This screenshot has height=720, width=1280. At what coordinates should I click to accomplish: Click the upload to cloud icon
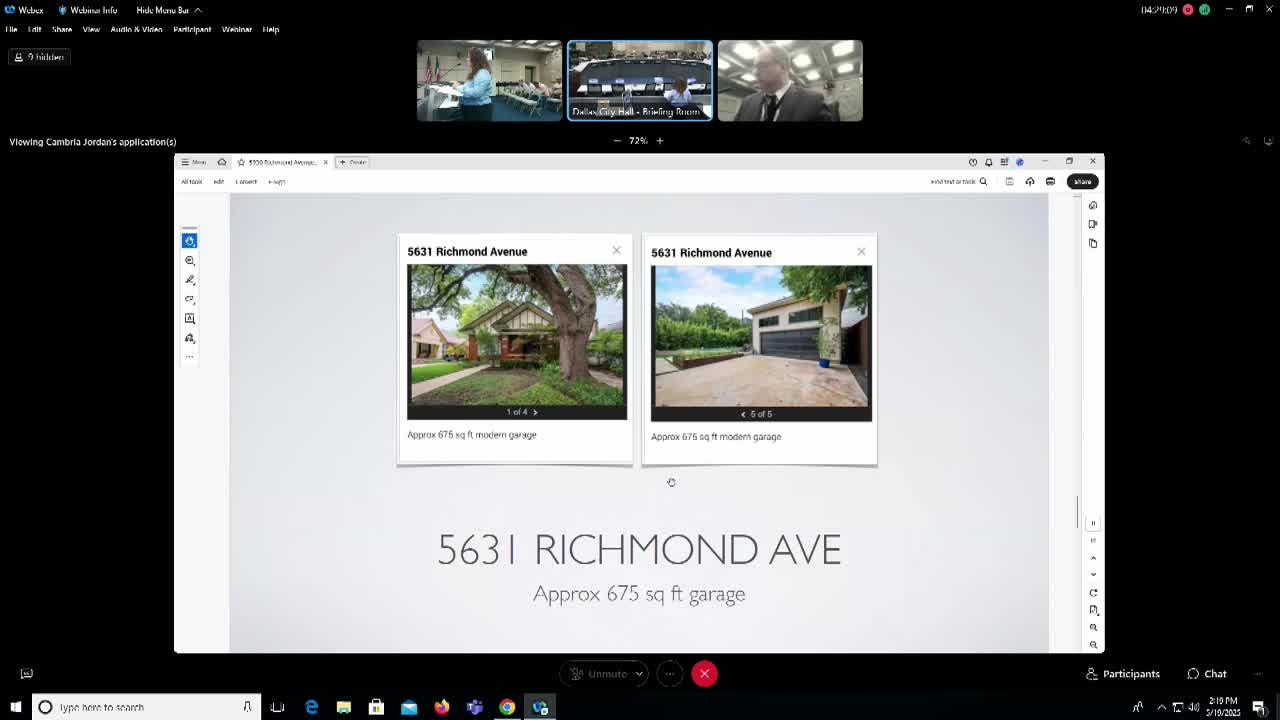(1029, 181)
